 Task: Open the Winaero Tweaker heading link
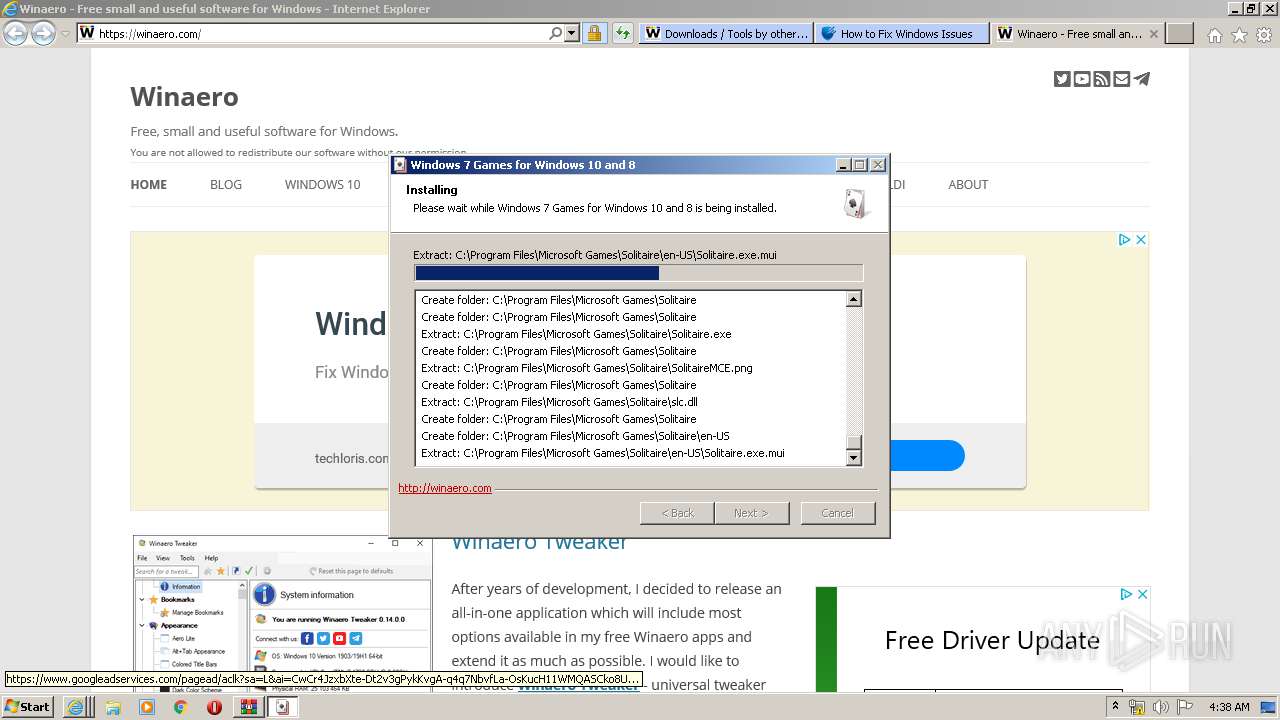[x=539, y=542]
